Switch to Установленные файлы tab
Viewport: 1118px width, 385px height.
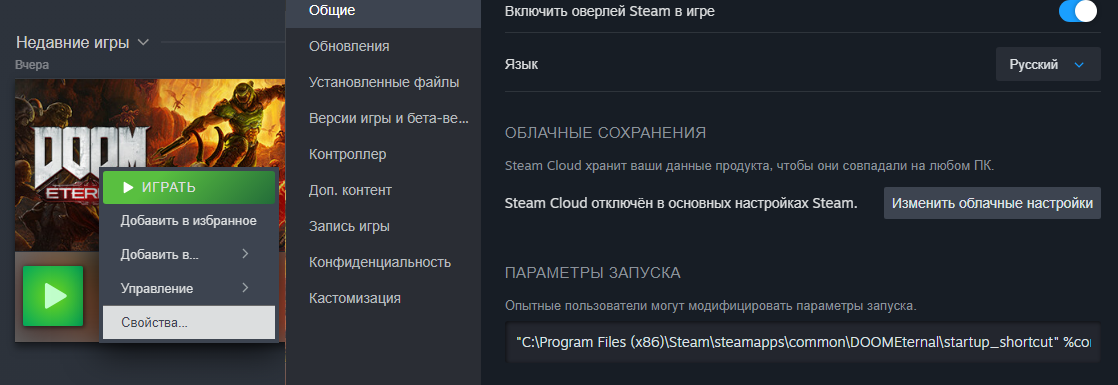pyautogui.click(x=383, y=82)
